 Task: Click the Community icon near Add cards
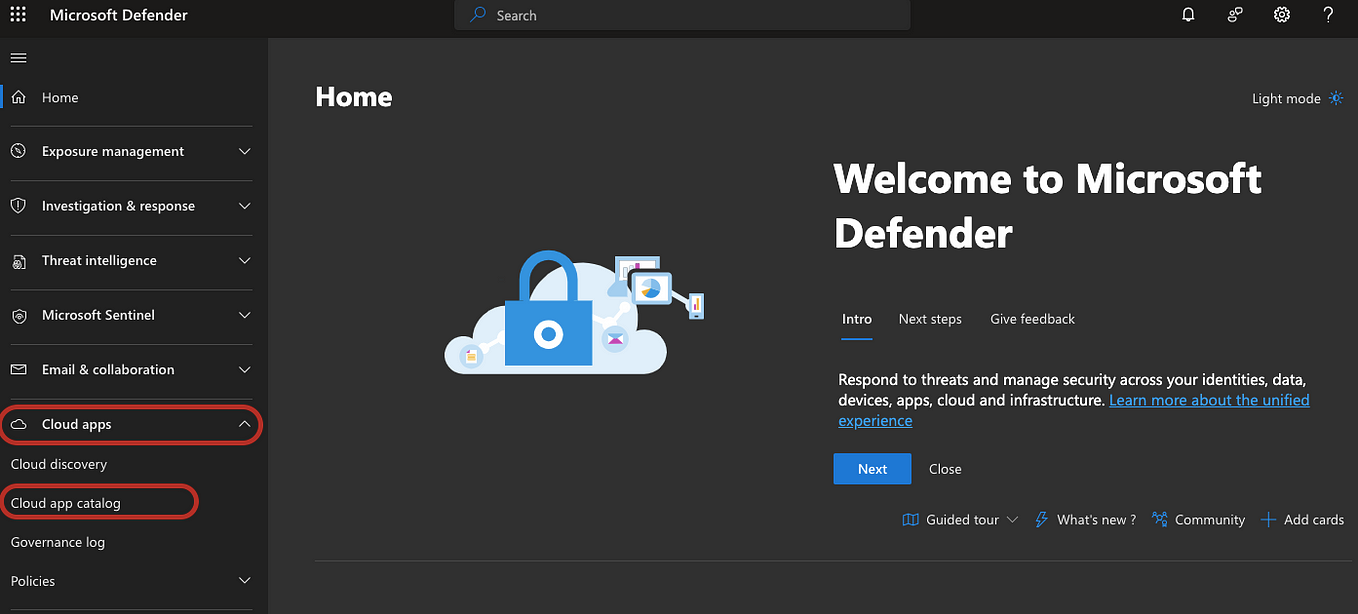point(1160,519)
